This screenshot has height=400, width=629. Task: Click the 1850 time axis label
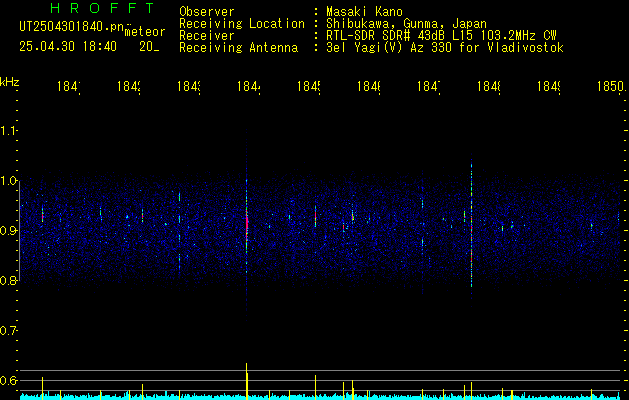click(611, 86)
